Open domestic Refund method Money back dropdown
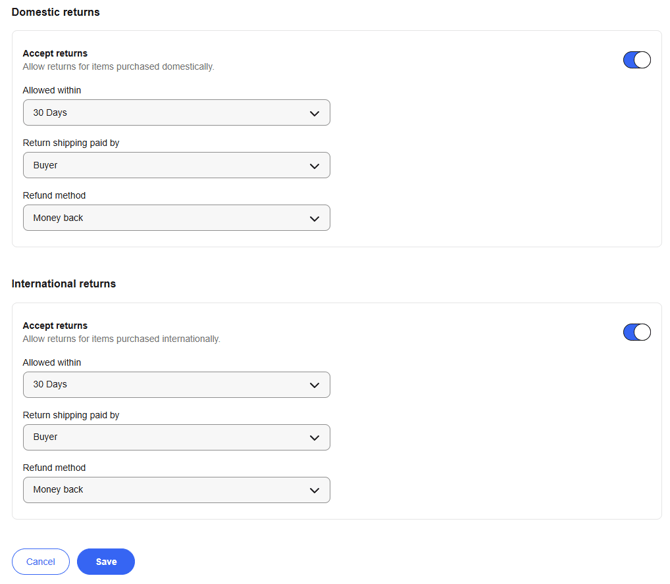 click(176, 218)
